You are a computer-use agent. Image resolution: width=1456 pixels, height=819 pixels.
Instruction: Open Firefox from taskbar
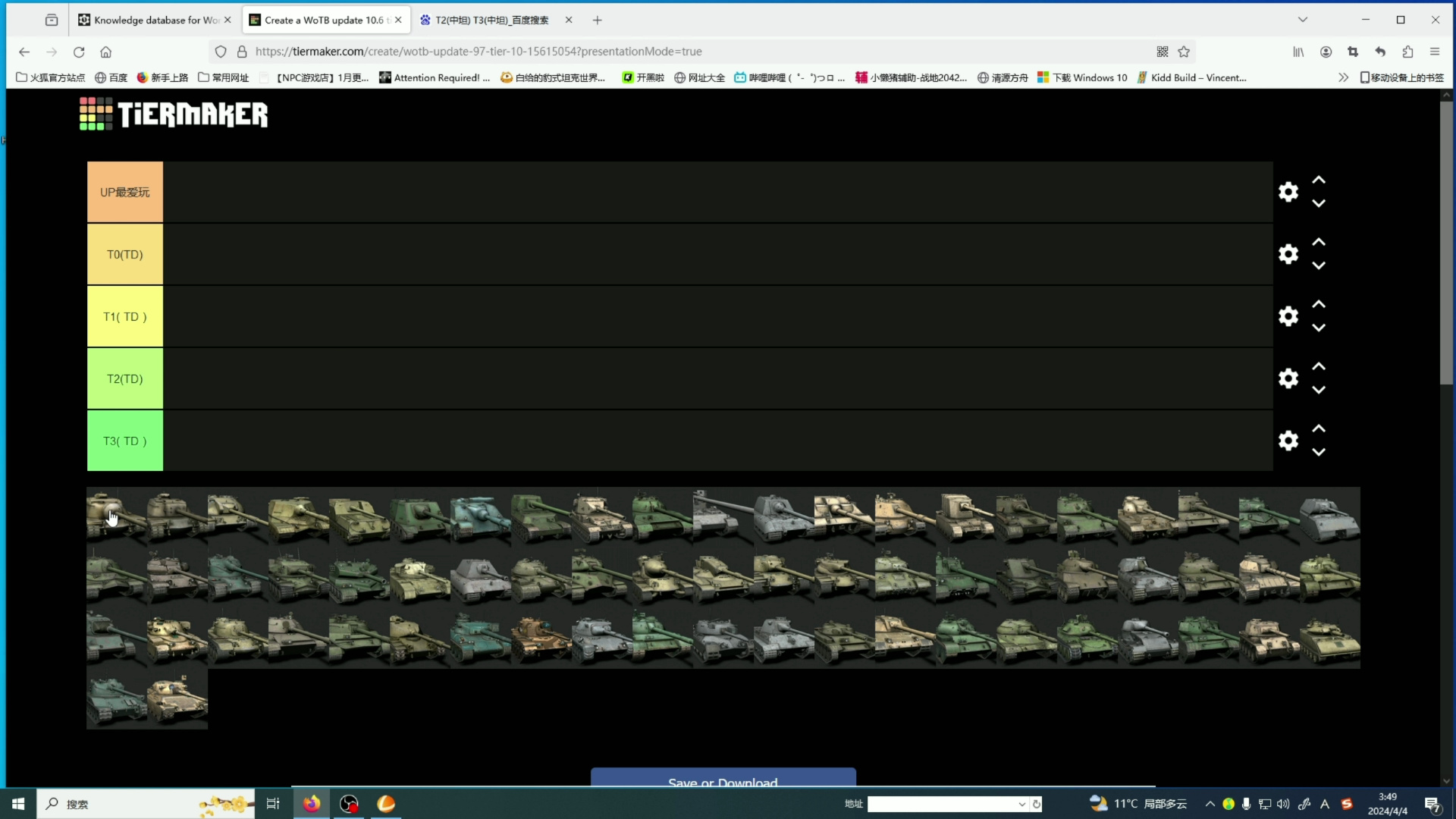[312, 804]
